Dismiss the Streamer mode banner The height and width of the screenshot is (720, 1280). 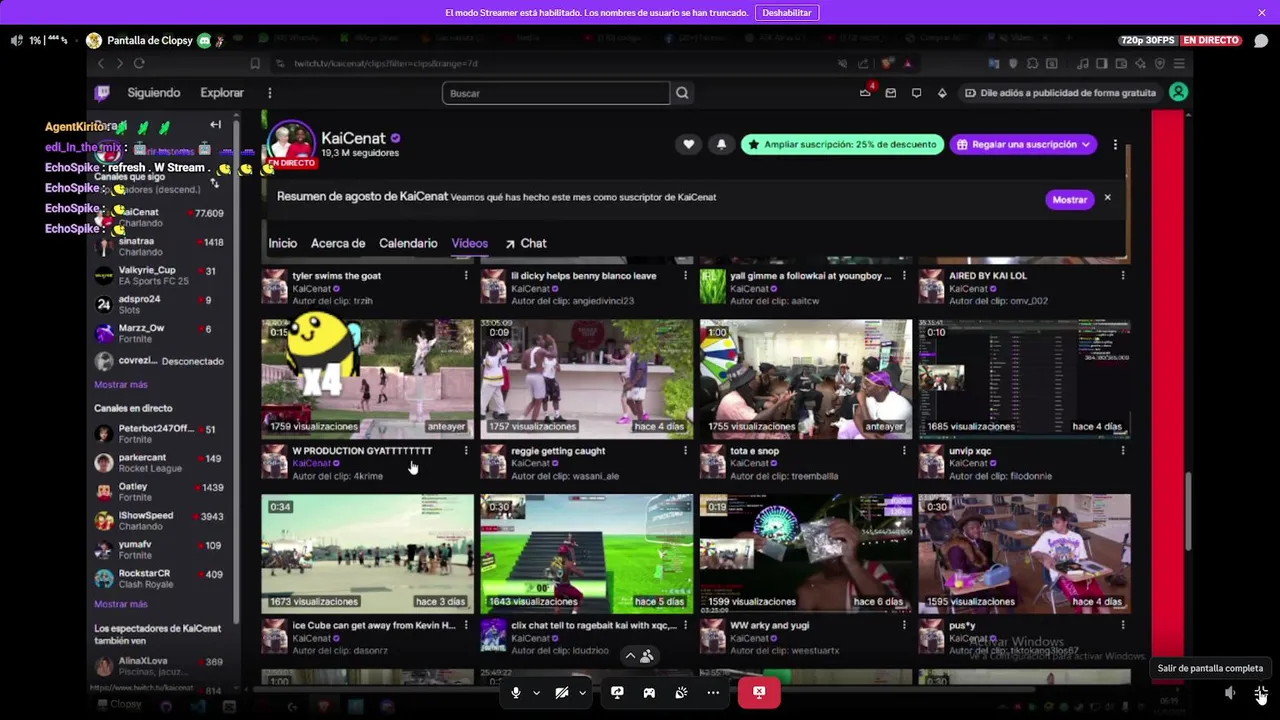[x=1262, y=13]
